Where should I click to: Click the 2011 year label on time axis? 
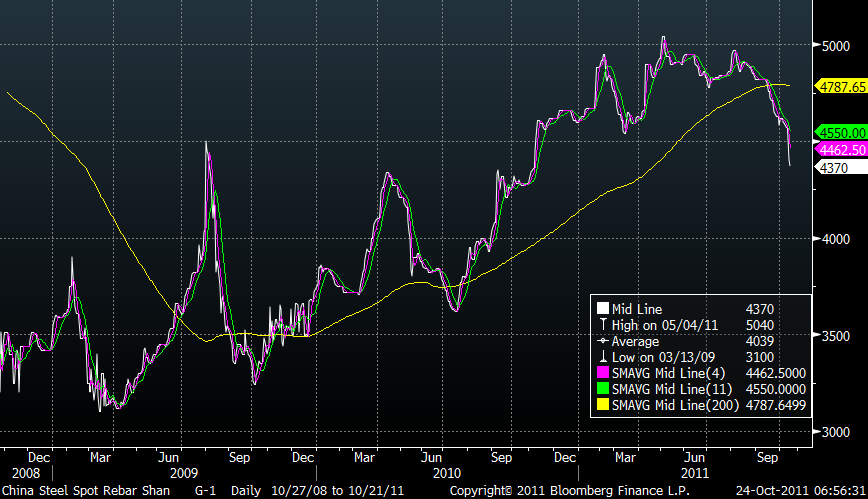[x=696, y=471]
